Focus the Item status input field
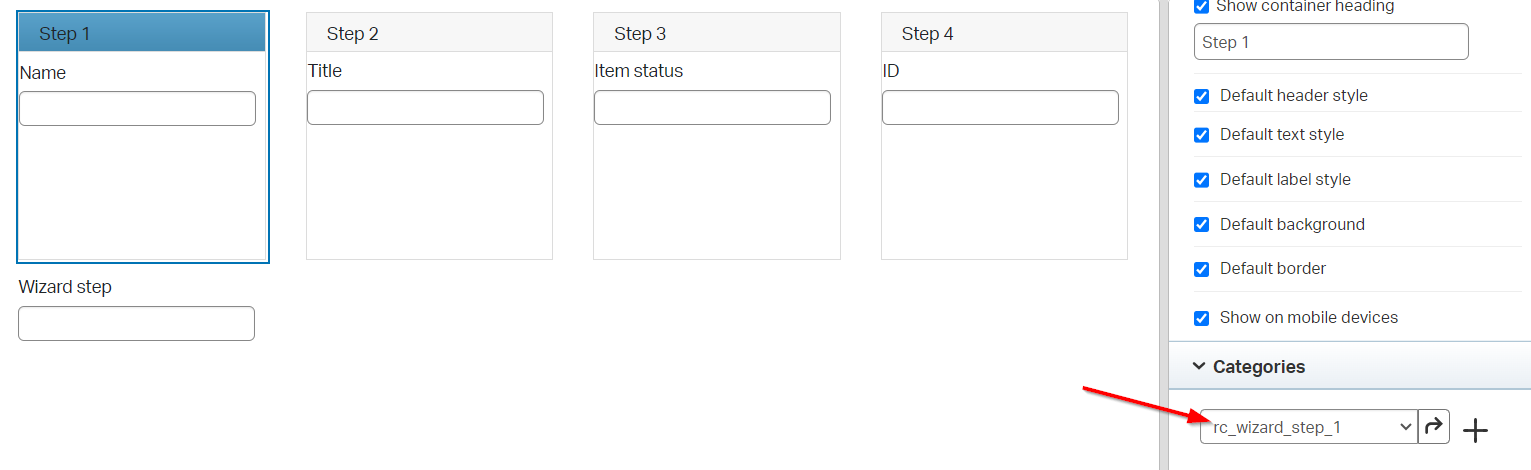Image resolution: width=1531 pixels, height=470 pixels. pos(712,108)
